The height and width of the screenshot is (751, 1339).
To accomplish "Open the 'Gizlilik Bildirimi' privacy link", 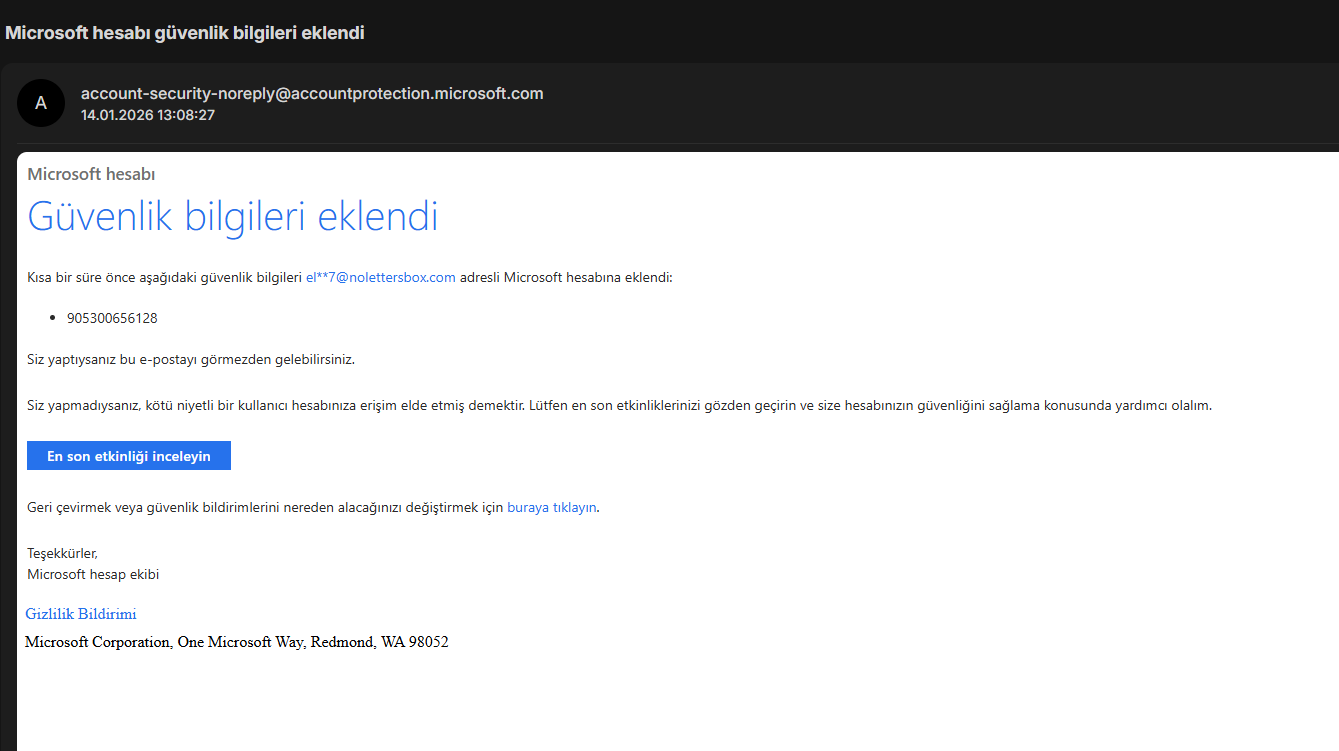I will [x=81, y=614].
